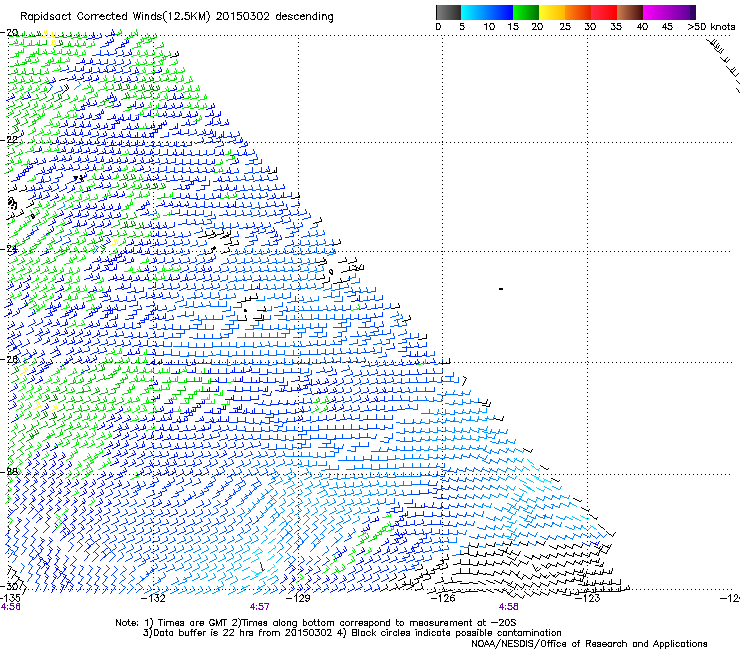
Task: Click the '-129' longitude axis label
Action: (298, 598)
